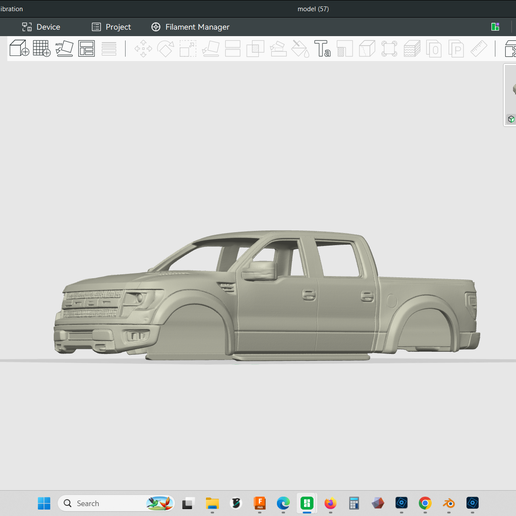Select the support painting brush tool
The image size is (516, 516).
pos(278,49)
